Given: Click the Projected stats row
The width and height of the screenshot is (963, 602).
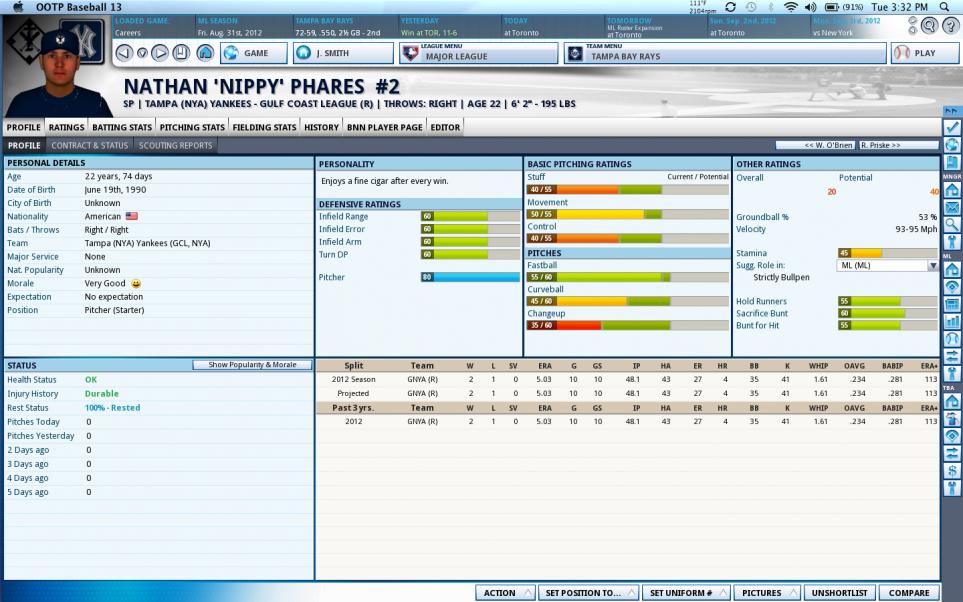Looking at the screenshot, I should 627,393.
